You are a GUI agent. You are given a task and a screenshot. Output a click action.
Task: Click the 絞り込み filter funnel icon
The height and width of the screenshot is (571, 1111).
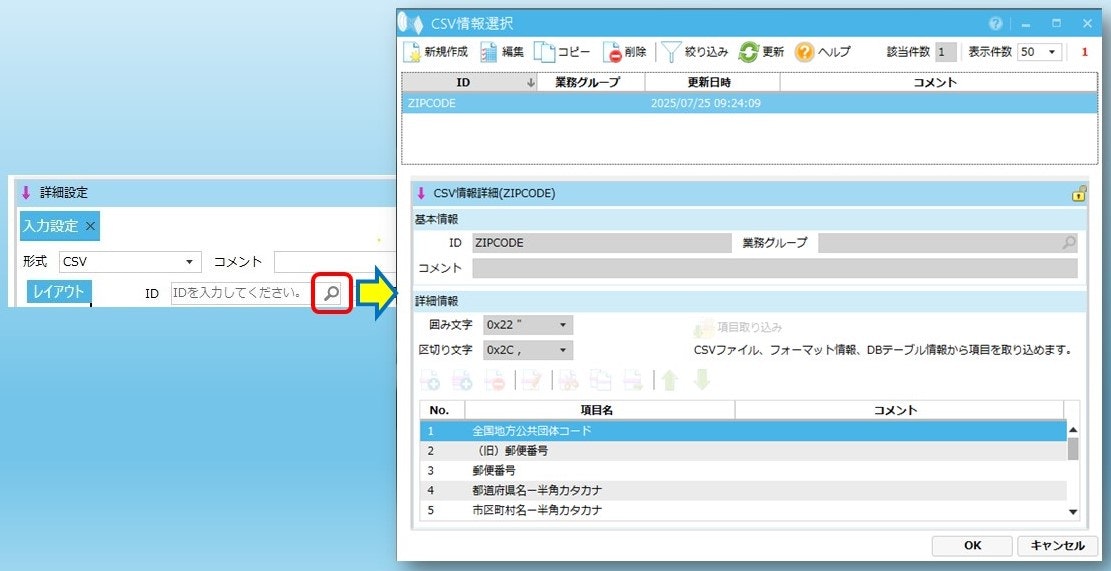tap(670, 52)
